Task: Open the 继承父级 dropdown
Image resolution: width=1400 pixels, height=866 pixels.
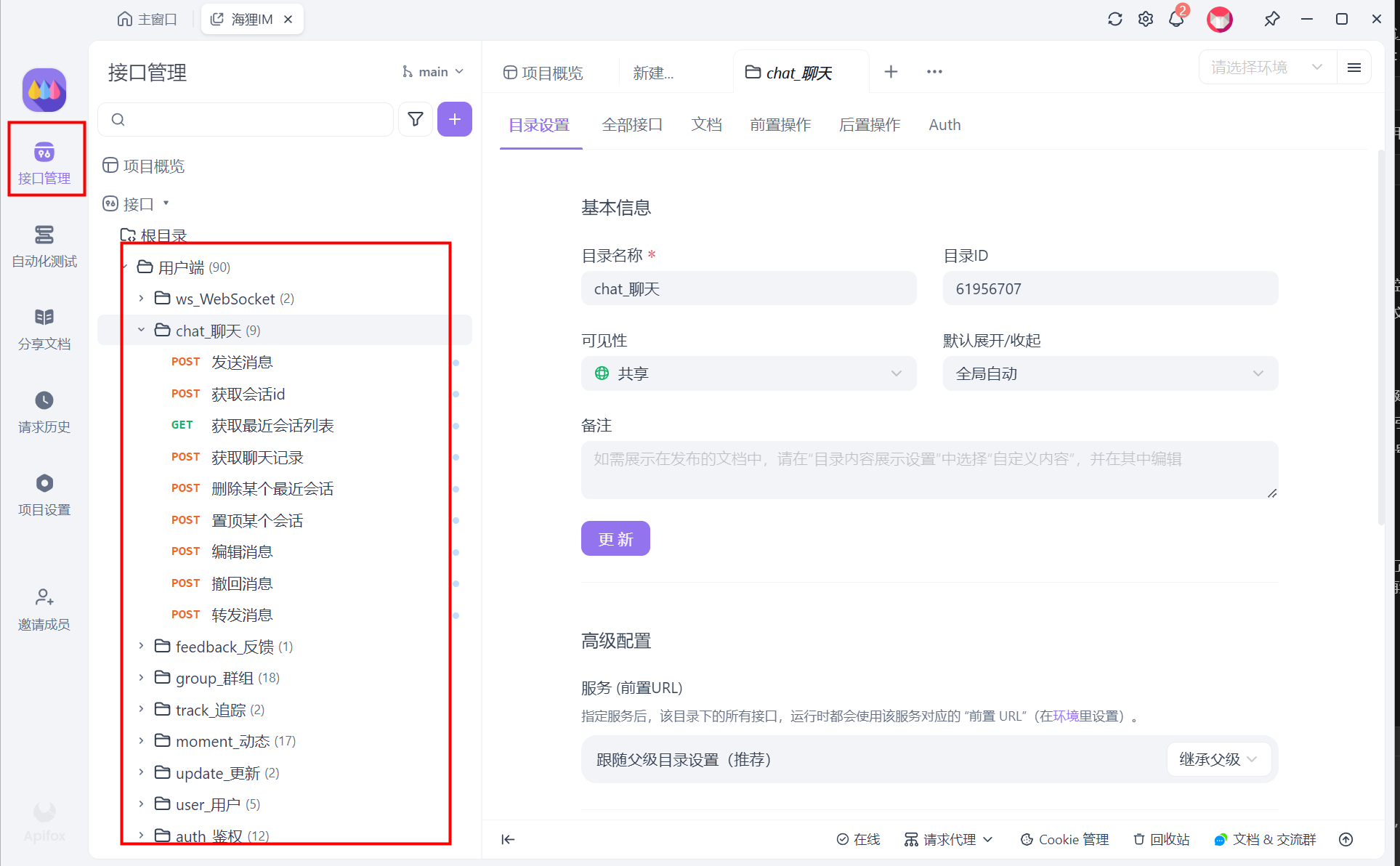Action: [1218, 759]
